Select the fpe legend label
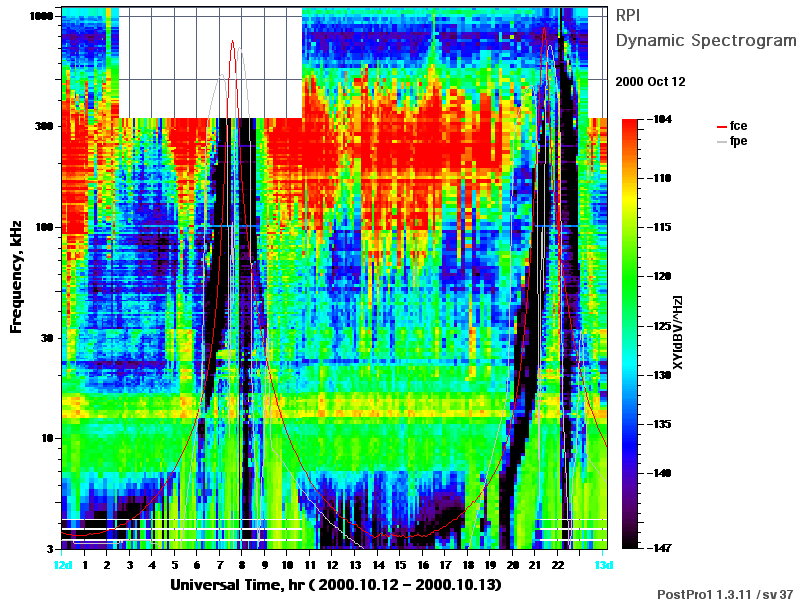Image resolution: width=800 pixels, height=600 pixels. coord(738,141)
